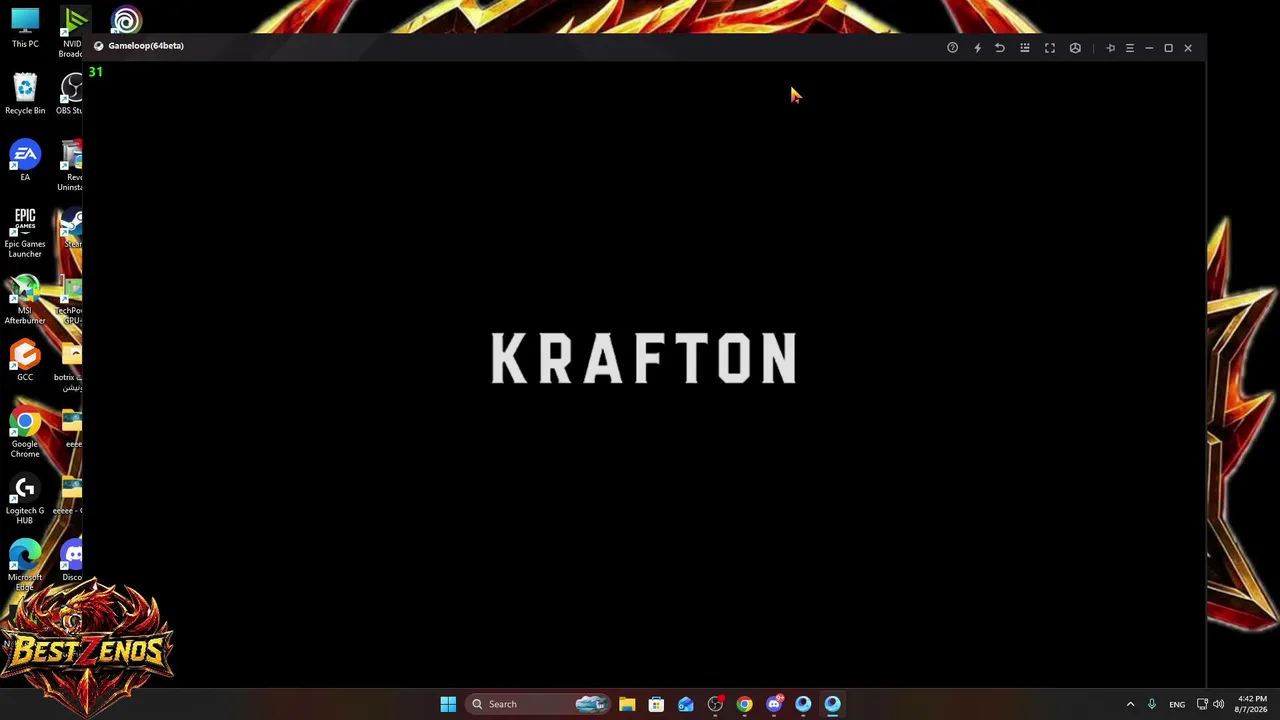
Task: Switch to the active Gameloop taskbar icon
Action: (x=832, y=704)
